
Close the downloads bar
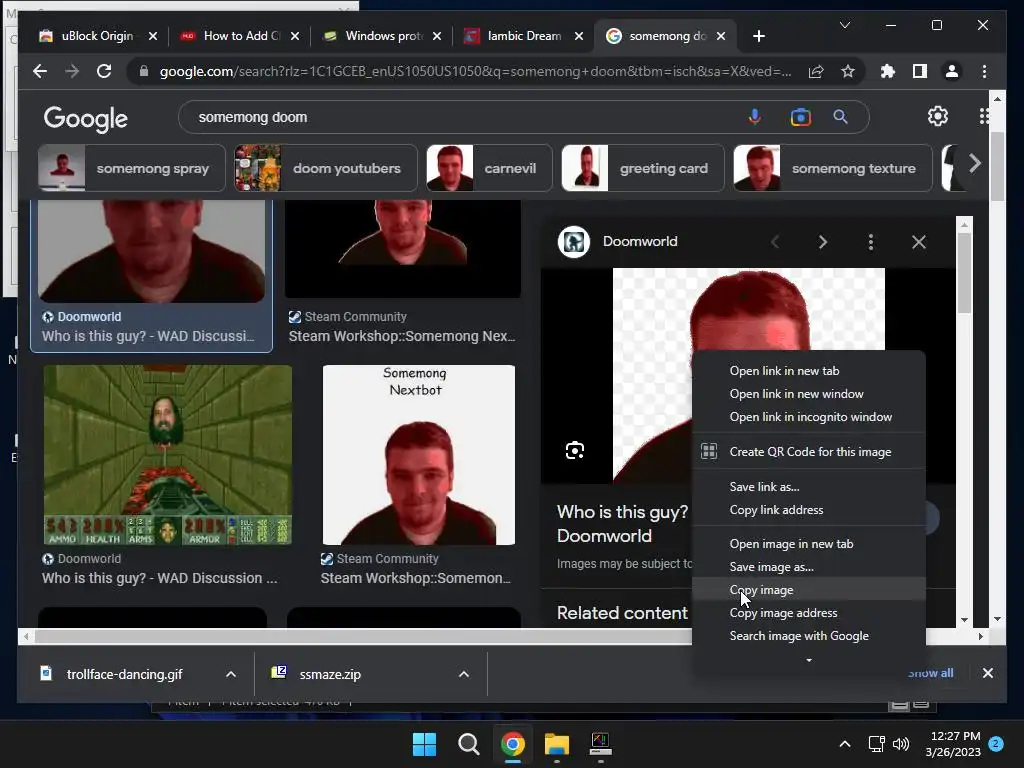tap(987, 673)
